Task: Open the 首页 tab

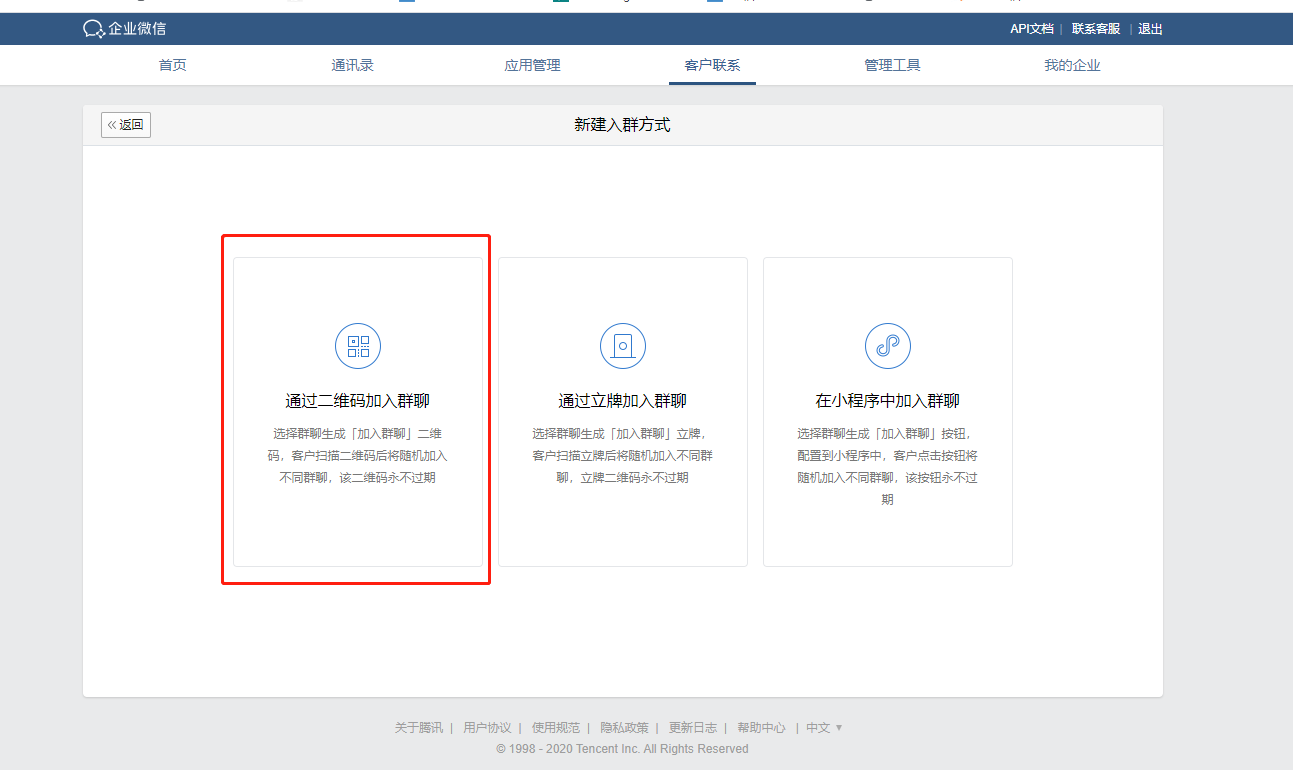Action: click(173, 66)
